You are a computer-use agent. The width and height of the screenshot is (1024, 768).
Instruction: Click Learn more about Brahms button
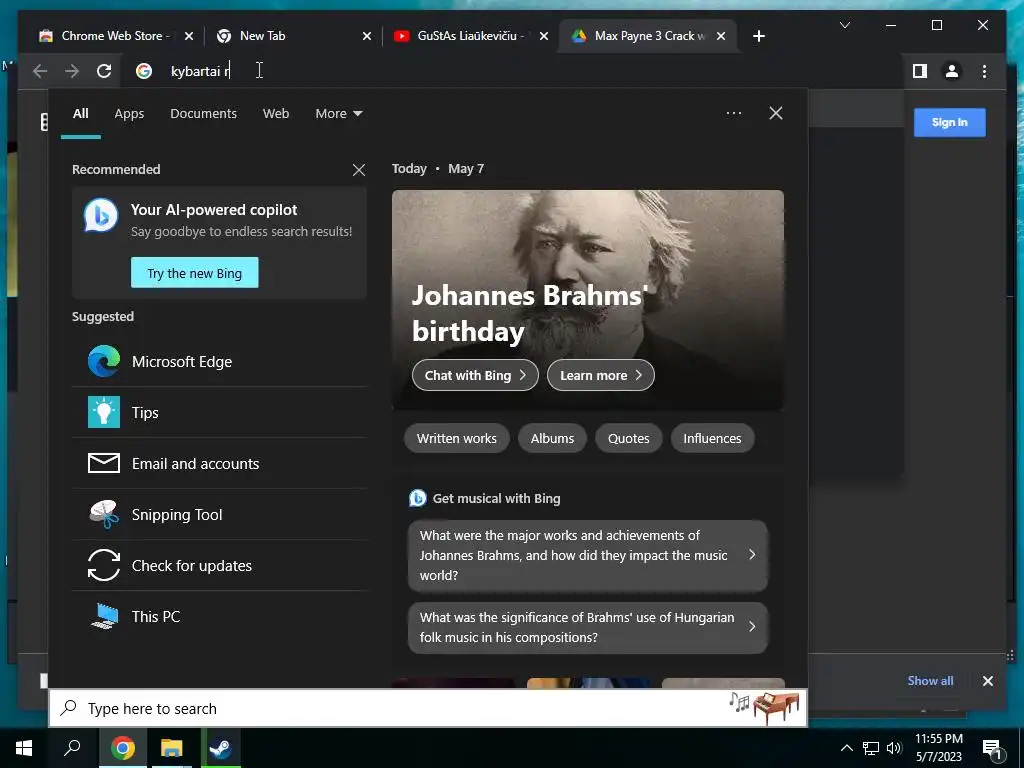(x=601, y=376)
